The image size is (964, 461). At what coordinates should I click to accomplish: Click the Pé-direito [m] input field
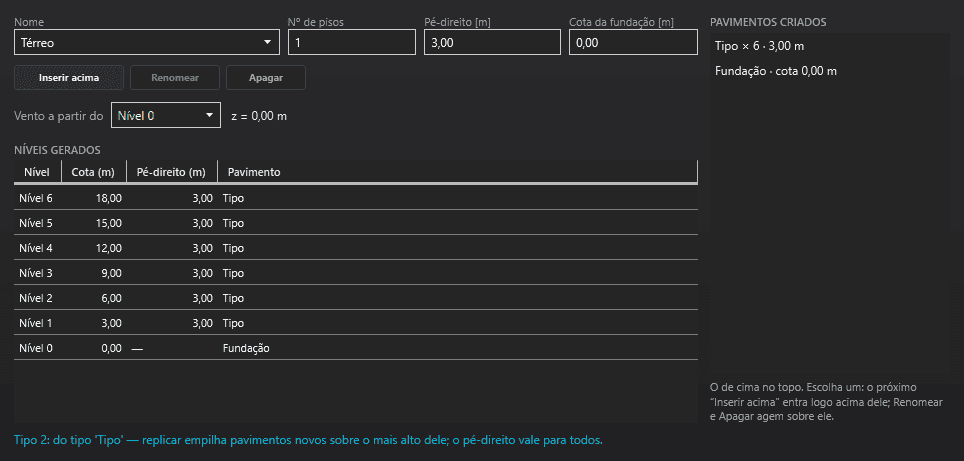pos(492,42)
